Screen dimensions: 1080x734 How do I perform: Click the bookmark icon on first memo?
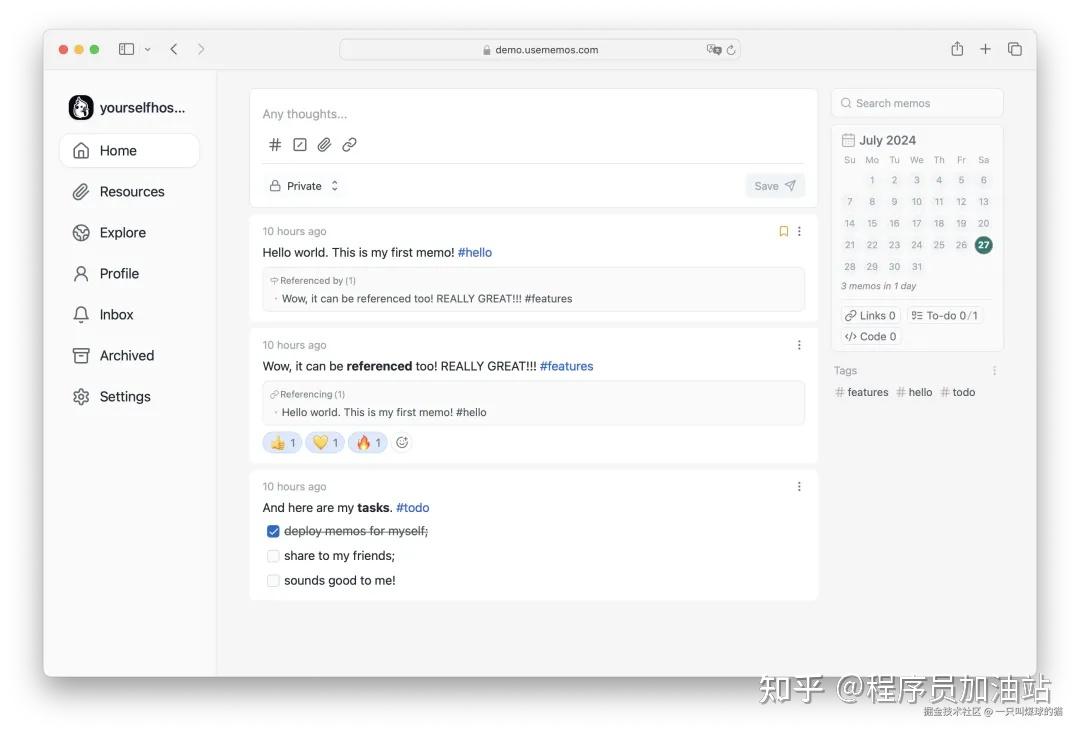pos(783,231)
